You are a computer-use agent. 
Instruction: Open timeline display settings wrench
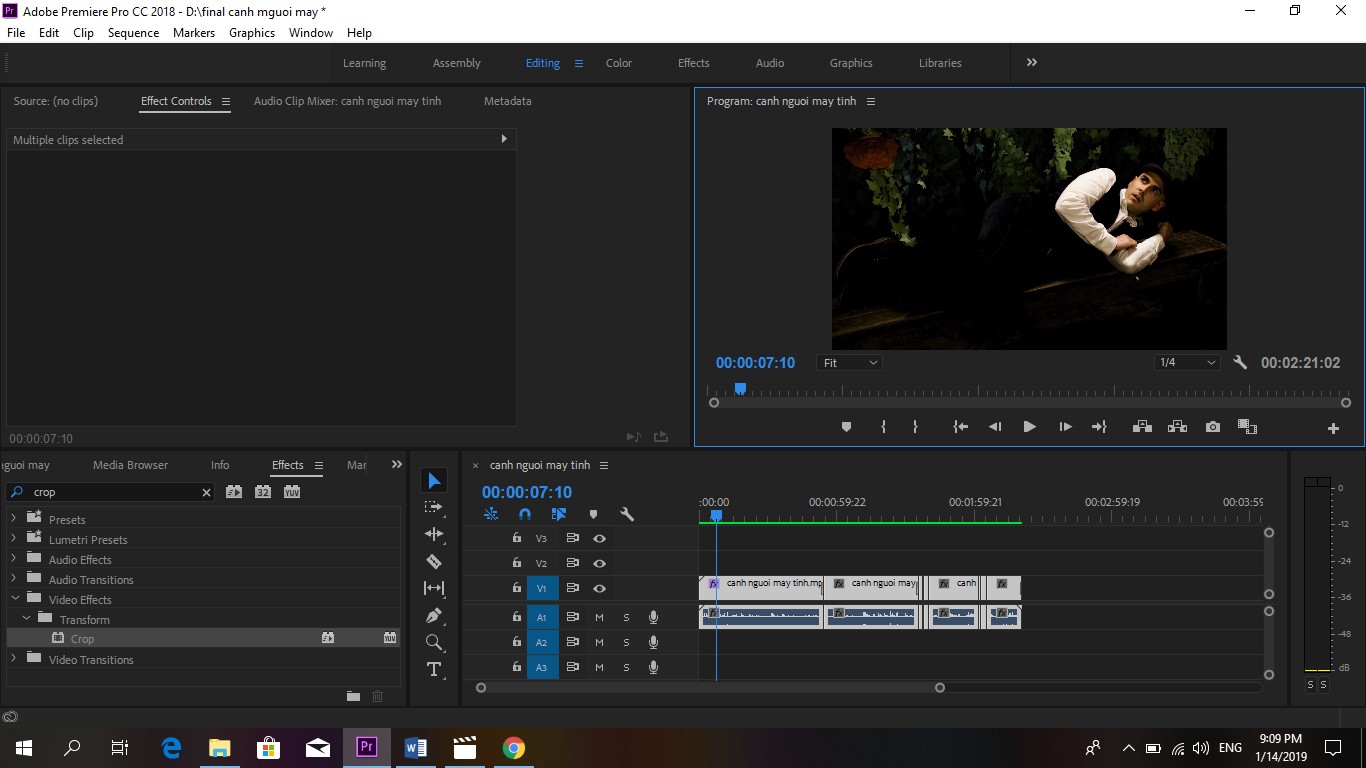tap(627, 514)
